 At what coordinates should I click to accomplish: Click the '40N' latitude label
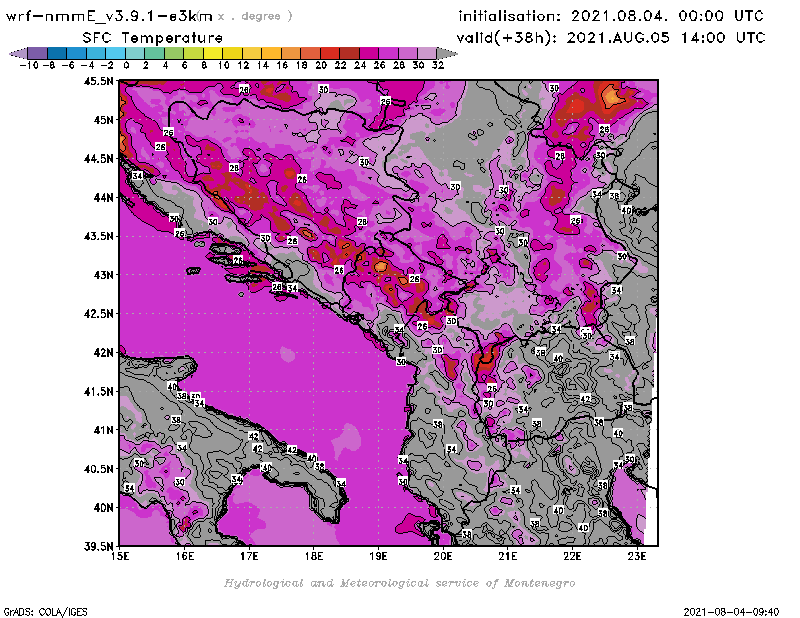(x=103, y=508)
